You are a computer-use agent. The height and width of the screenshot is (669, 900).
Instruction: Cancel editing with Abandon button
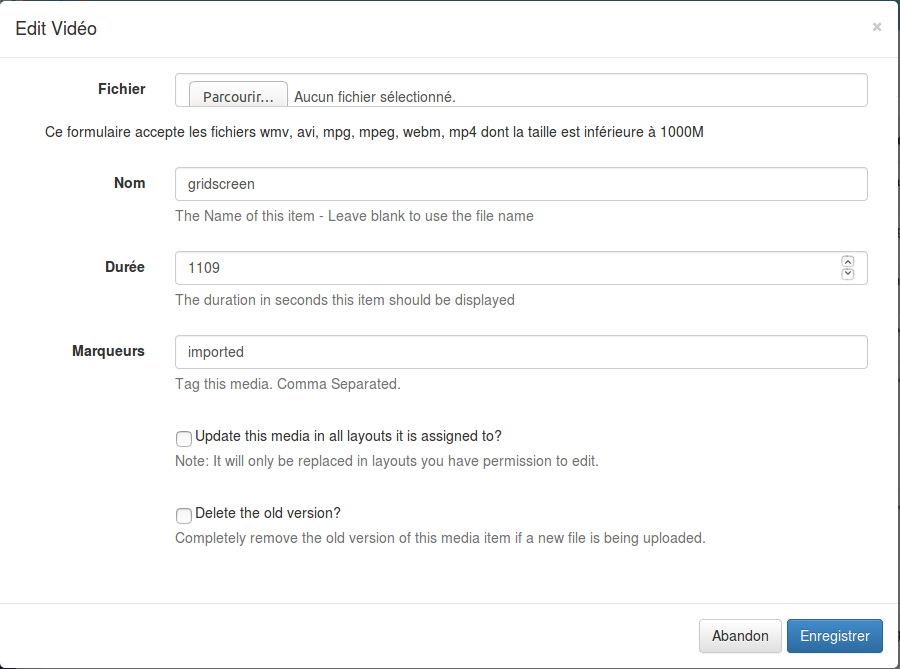(x=740, y=636)
